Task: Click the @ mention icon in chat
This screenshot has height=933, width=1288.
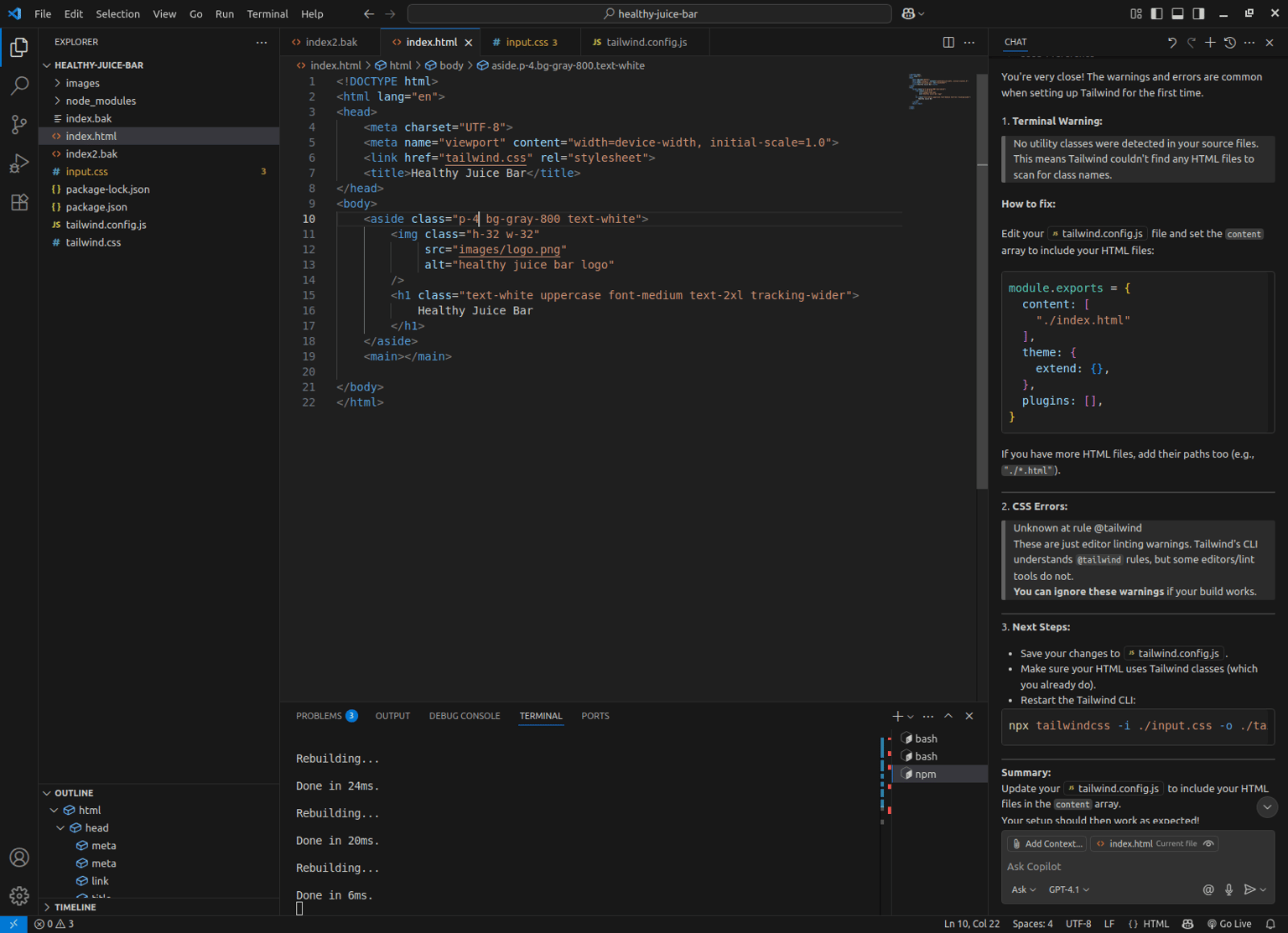Action: (x=1208, y=889)
